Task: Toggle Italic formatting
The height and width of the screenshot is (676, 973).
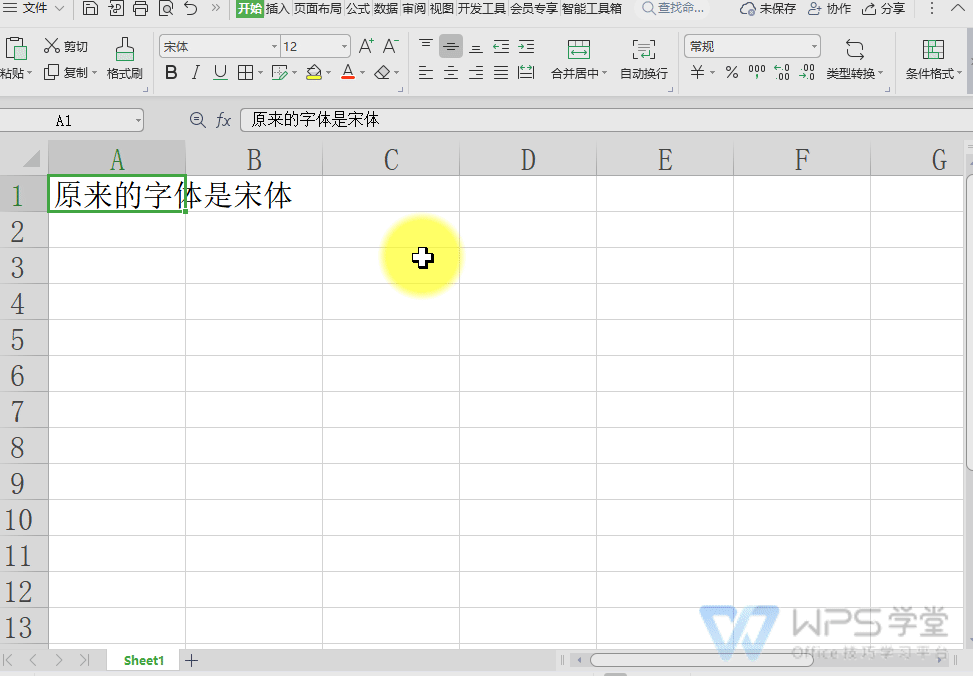Action: pyautogui.click(x=195, y=73)
